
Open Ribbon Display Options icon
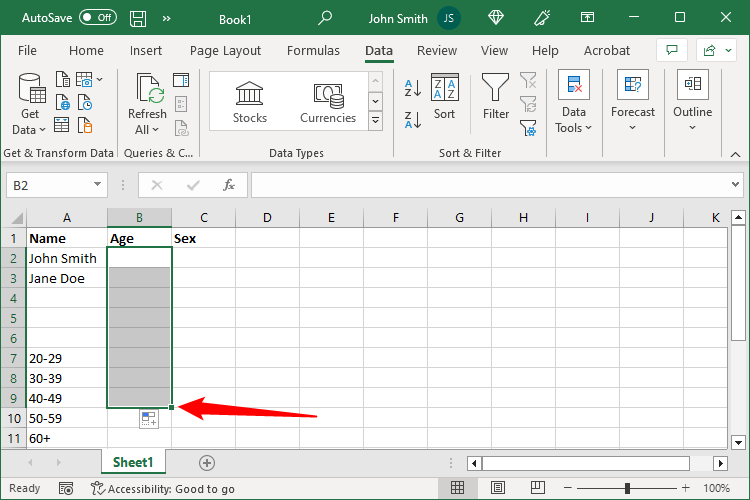click(587, 18)
